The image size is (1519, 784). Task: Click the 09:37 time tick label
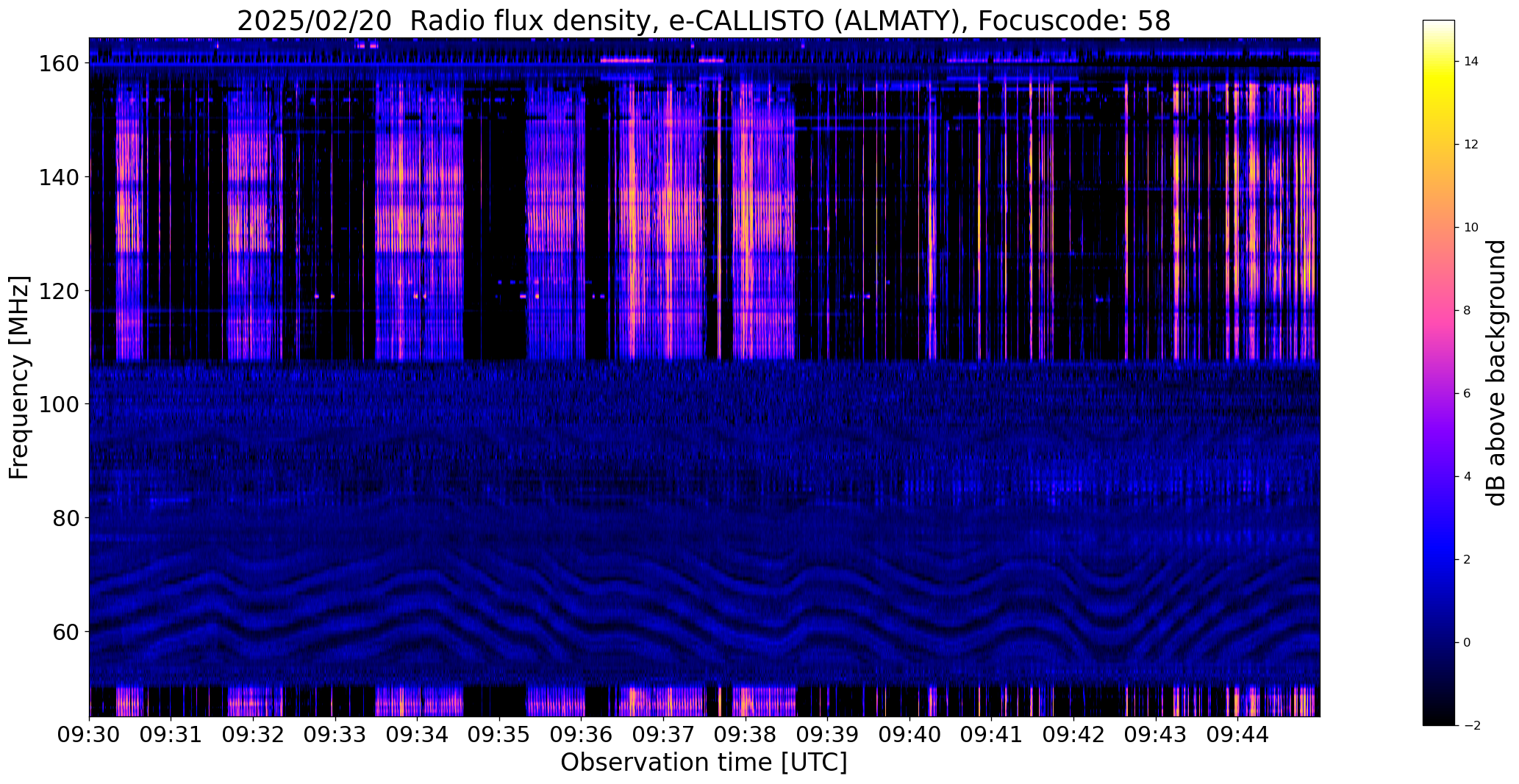(x=664, y=734)
